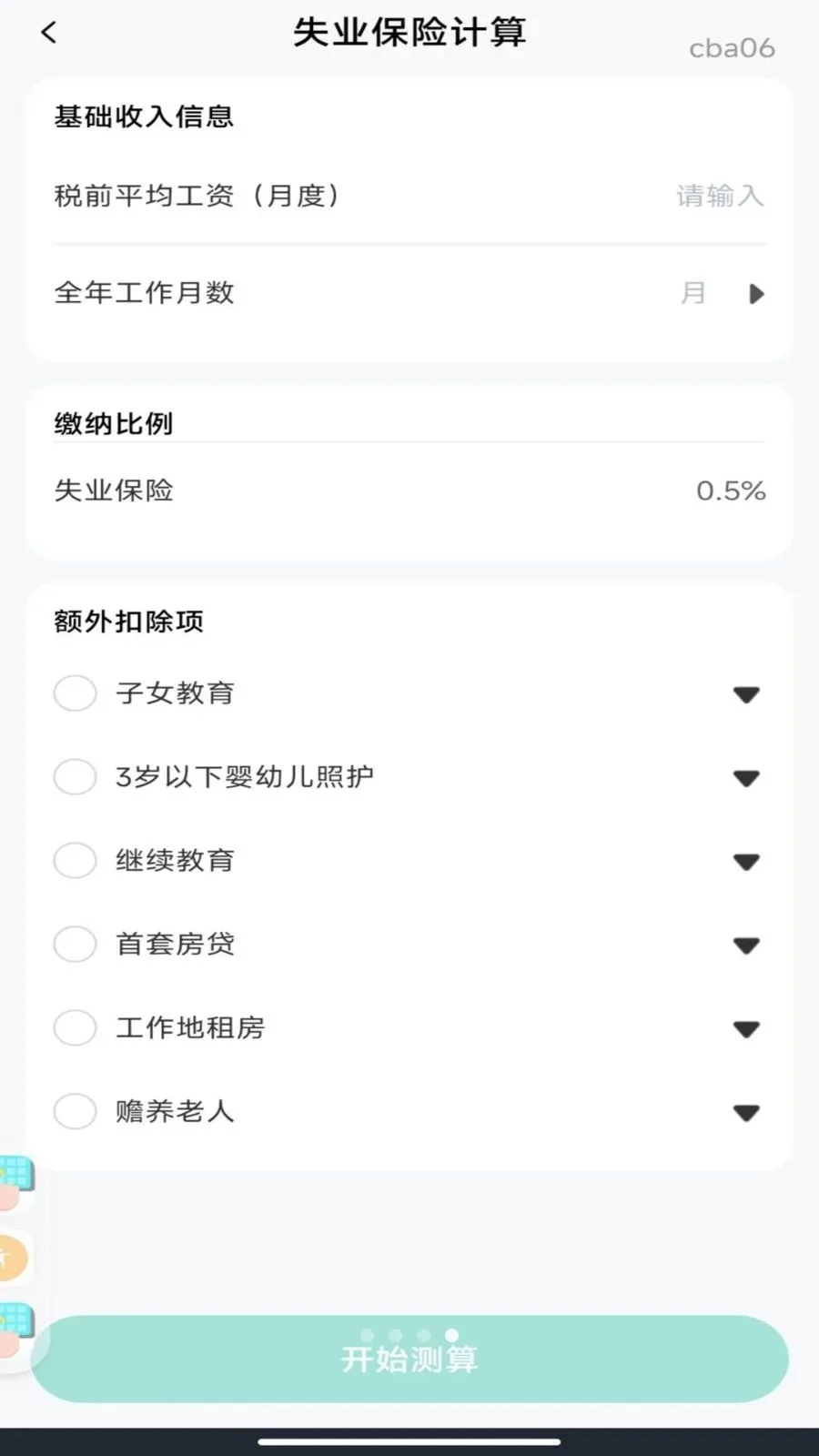819x1456 pixels.
Task: Select the 首套房贷 radio button
Action: (75, 945)
